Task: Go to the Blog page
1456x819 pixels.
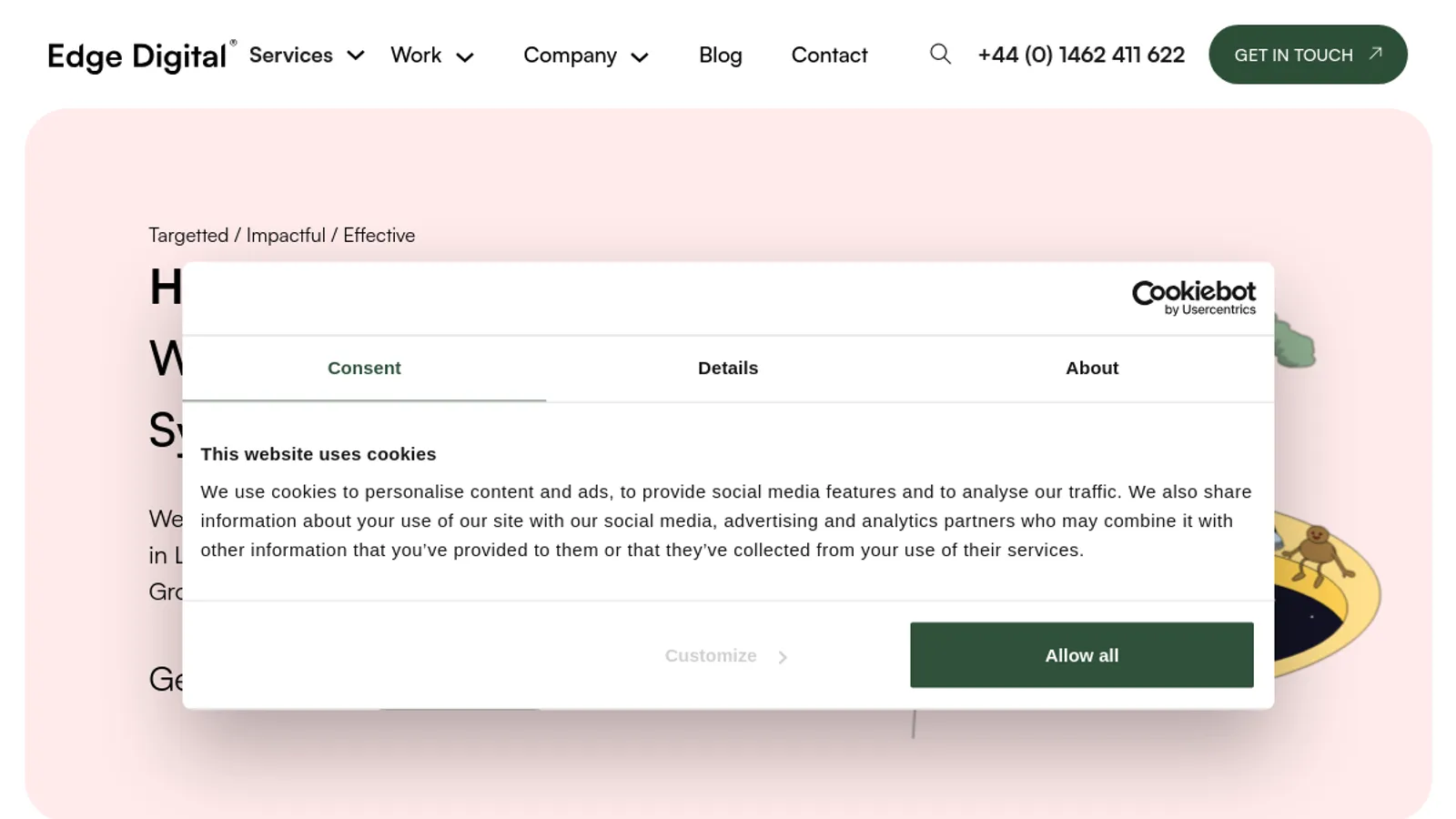Action: (x=720, y=56)
